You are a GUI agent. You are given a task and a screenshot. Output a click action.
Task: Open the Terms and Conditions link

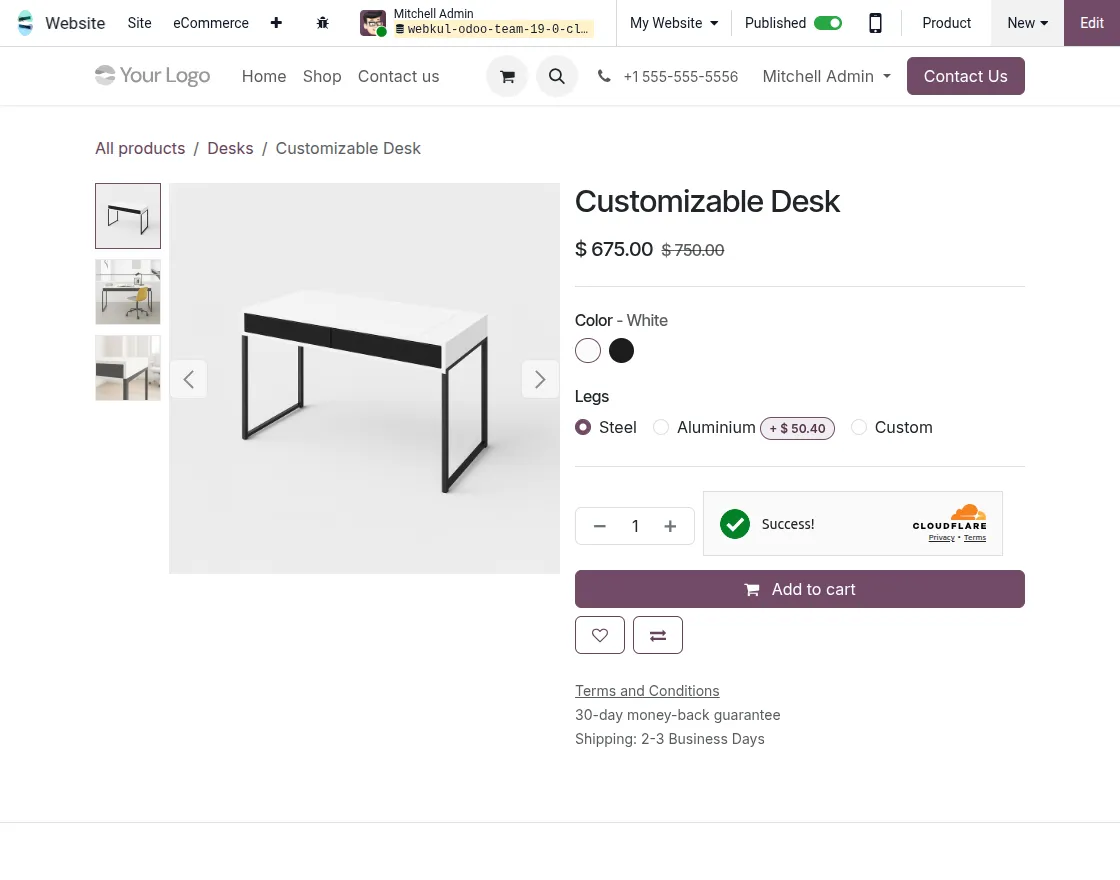click(x=647, y=691)
